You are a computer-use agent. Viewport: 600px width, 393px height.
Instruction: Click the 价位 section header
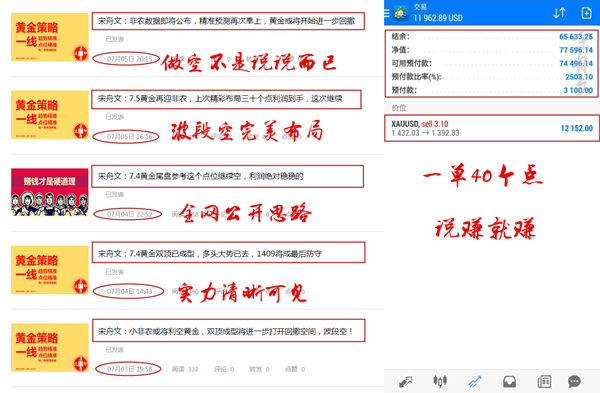tap(399, 108)
